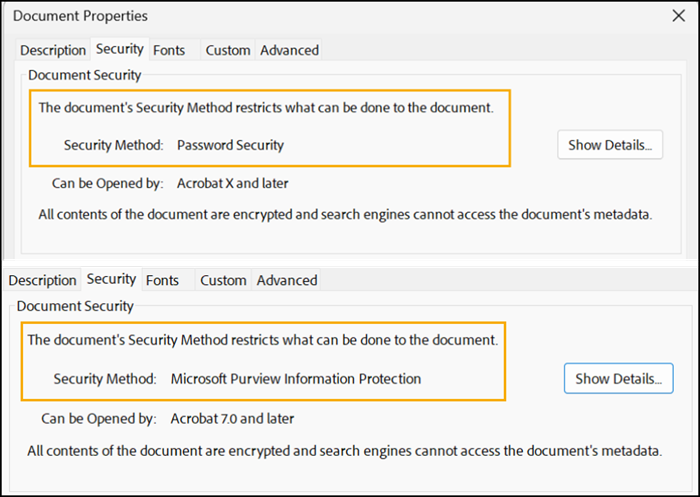Click 'Document Security' group label in upper dialog
Viewport: 700px width, 497px height.
[84, 75]
